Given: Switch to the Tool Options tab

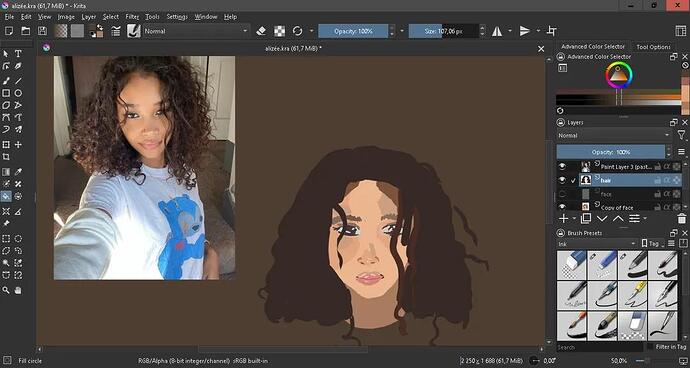Looking at the screenshot, I should coord(653,47).
